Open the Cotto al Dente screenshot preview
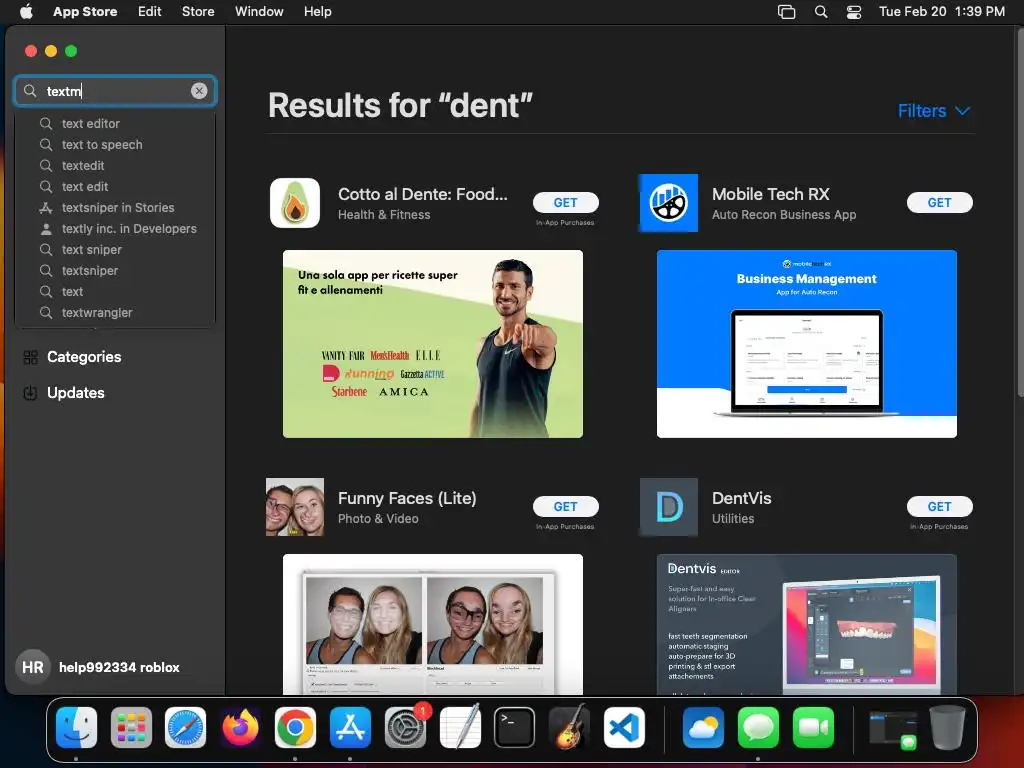Viewport: 1024px width, 768px height. (x=433, y=344)
